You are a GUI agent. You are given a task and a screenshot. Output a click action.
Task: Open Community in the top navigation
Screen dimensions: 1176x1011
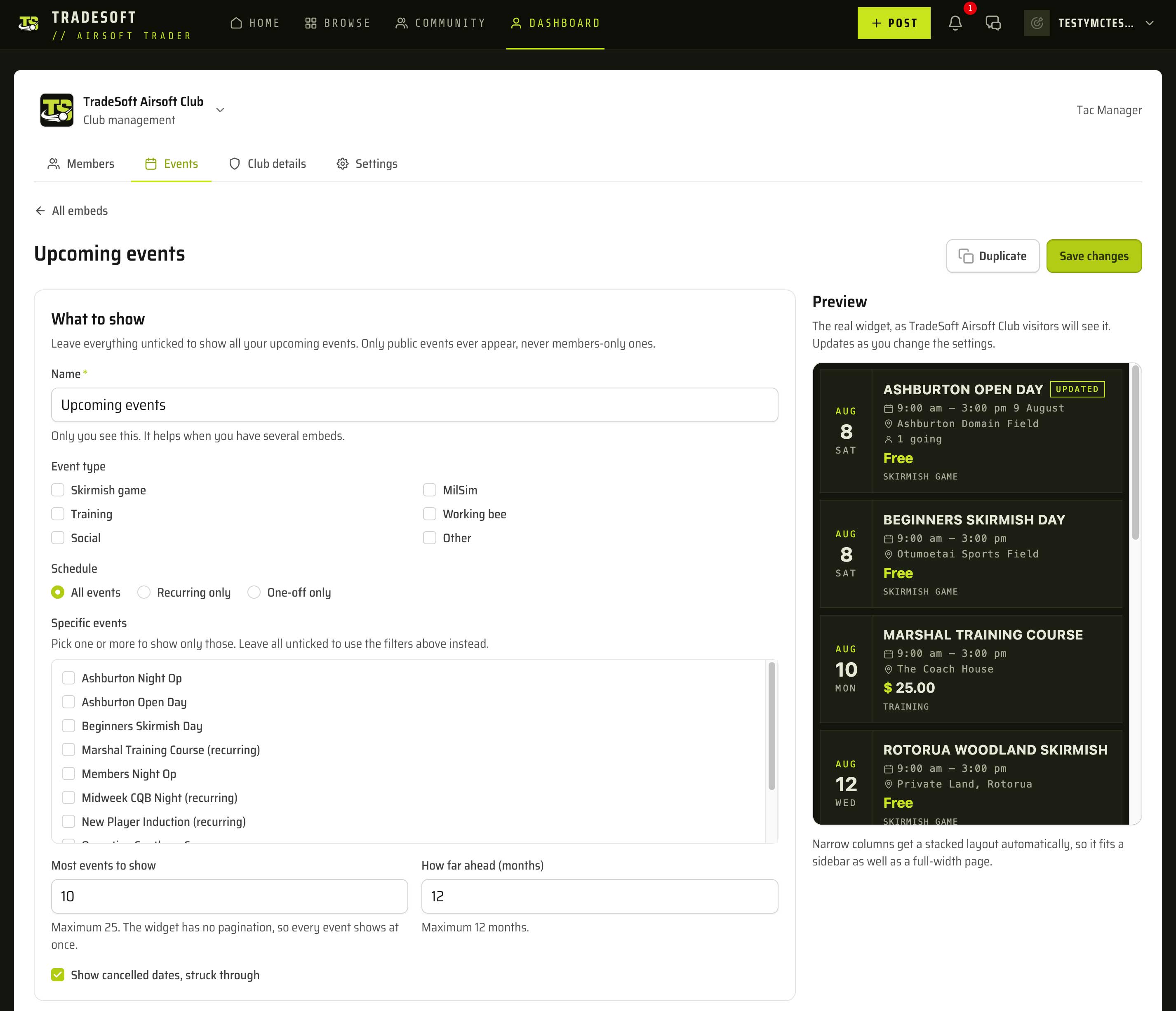point(441,23)
